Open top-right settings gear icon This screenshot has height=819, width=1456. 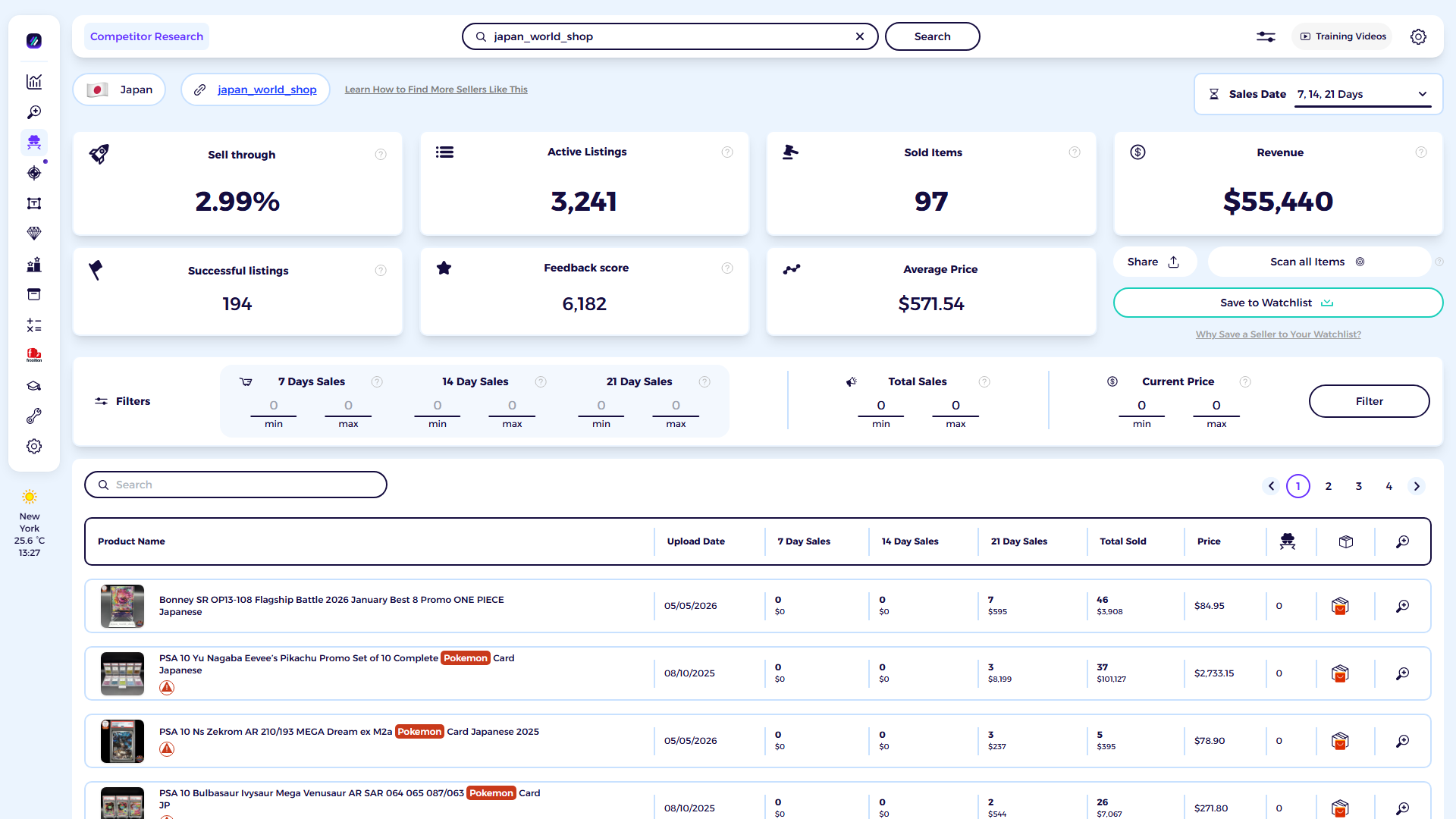pyautogui.click(x=1418, y=36)
